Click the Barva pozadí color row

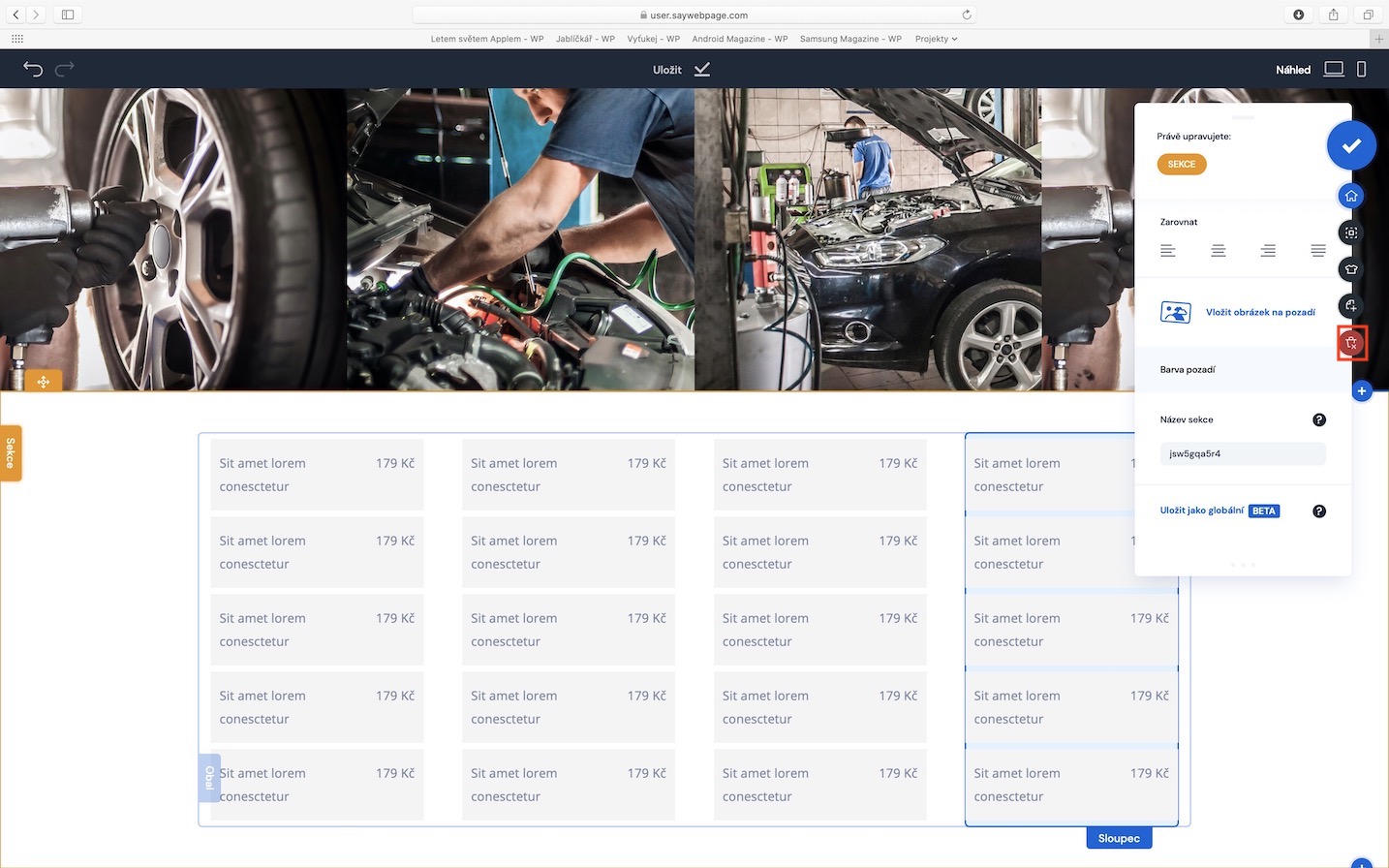(1243, 369)
